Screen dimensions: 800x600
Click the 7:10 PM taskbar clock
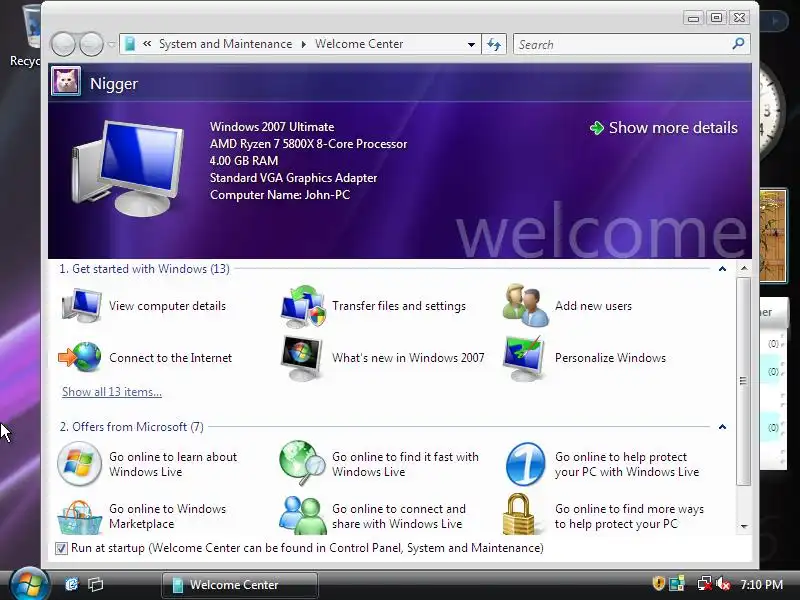762,584
